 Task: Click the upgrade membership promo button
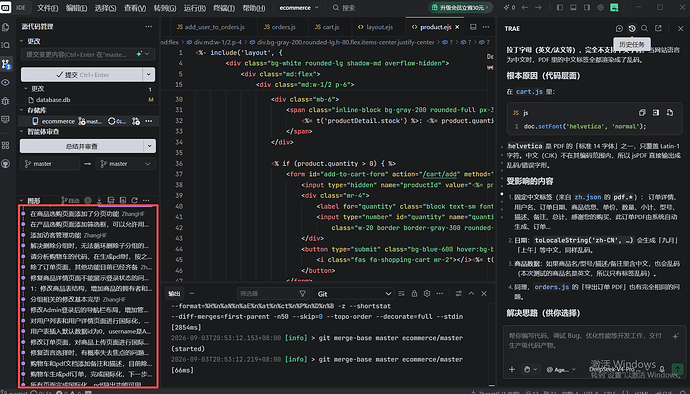pyautogui.click(x=461, y=7)
